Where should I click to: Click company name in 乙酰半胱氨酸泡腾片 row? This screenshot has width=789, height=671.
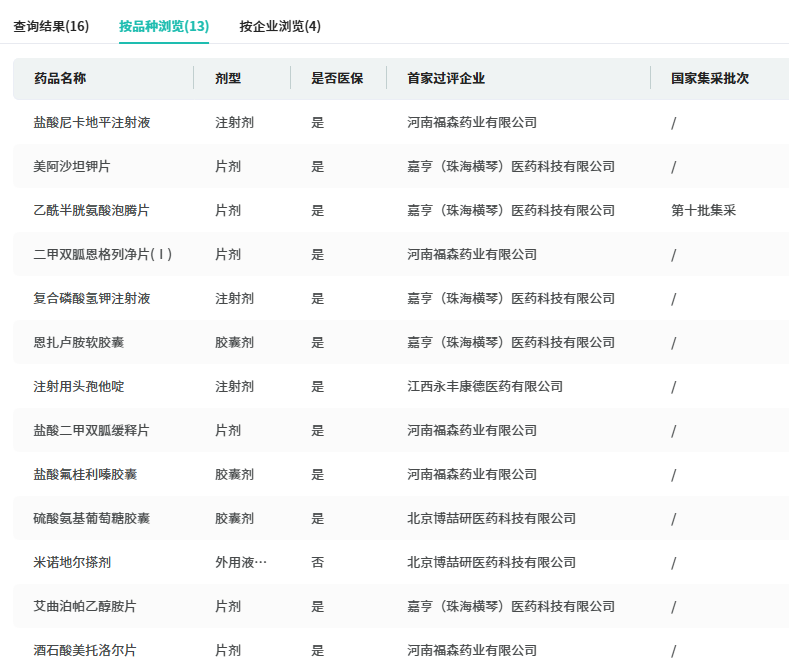coord(511,210)
